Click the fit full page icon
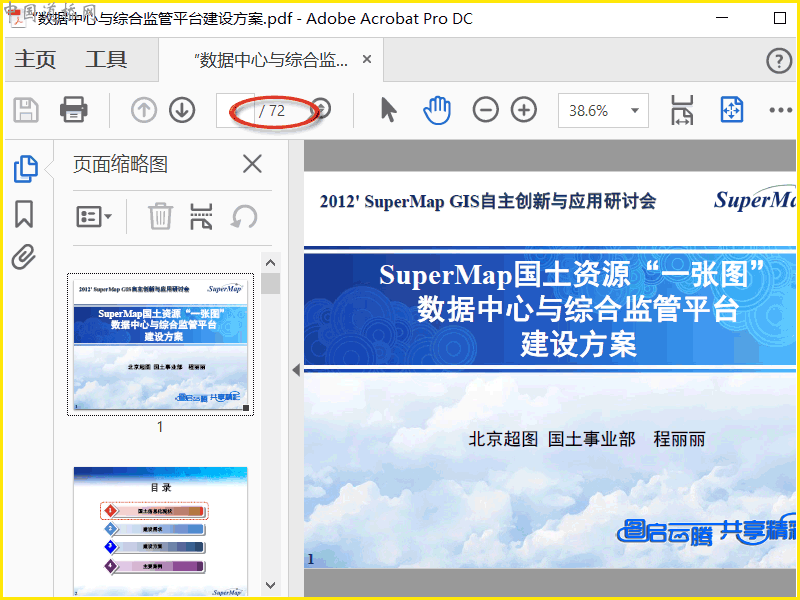The height and width of the screenshot is (600, 800). point(732,110)
